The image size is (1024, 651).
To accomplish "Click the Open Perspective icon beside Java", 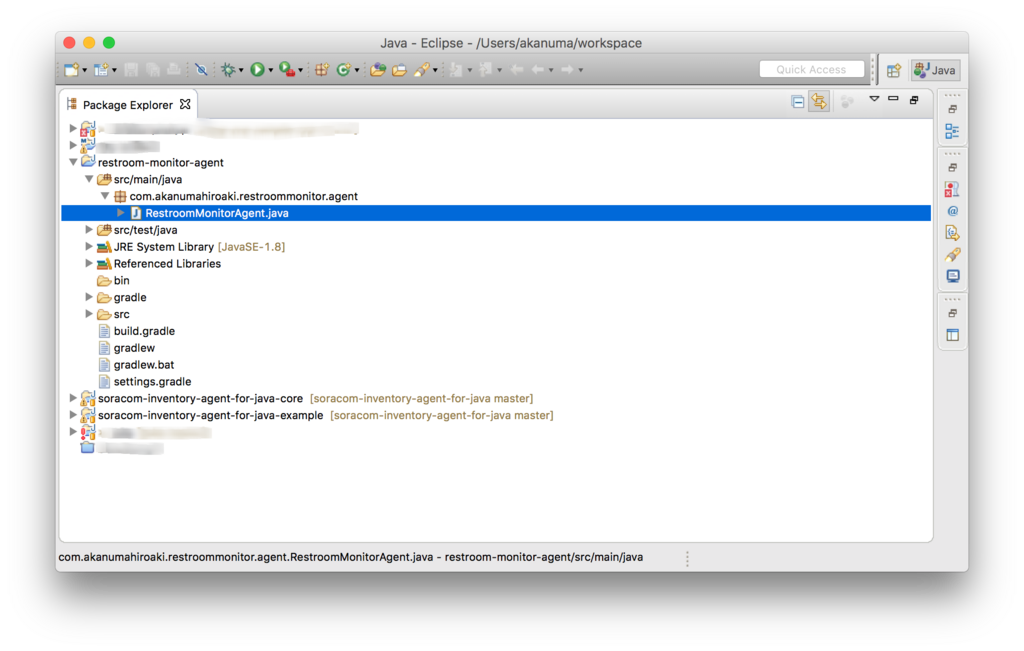I will tap(893, 71).
